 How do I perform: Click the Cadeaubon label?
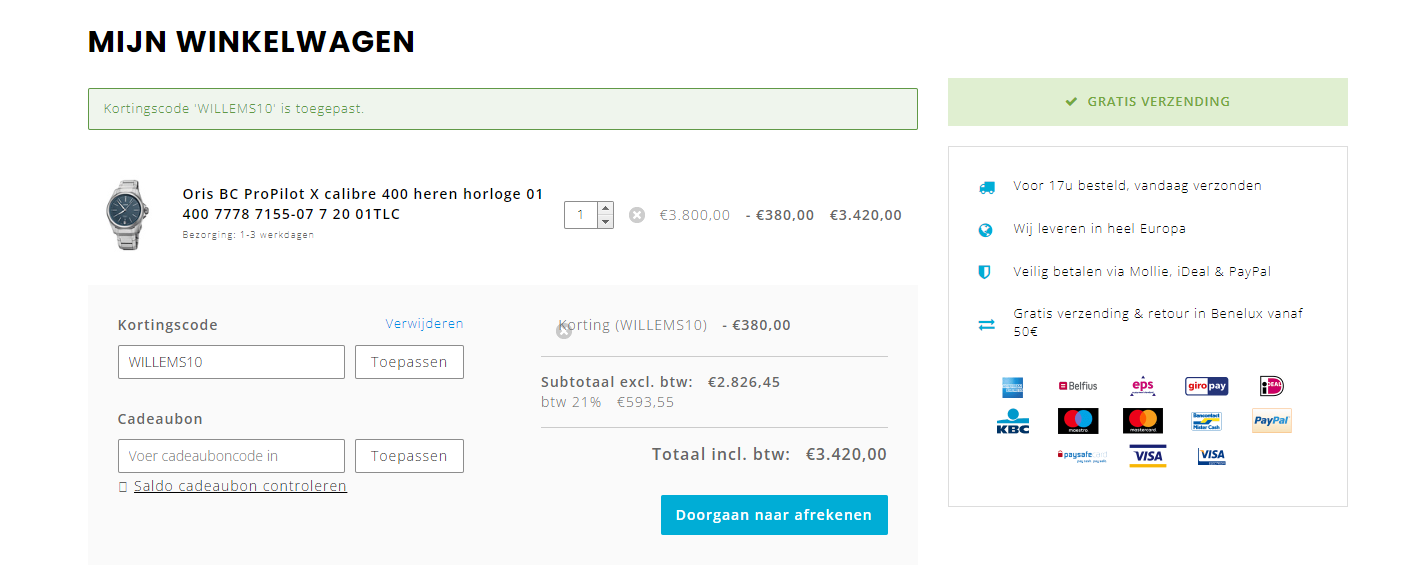[160, 419]
